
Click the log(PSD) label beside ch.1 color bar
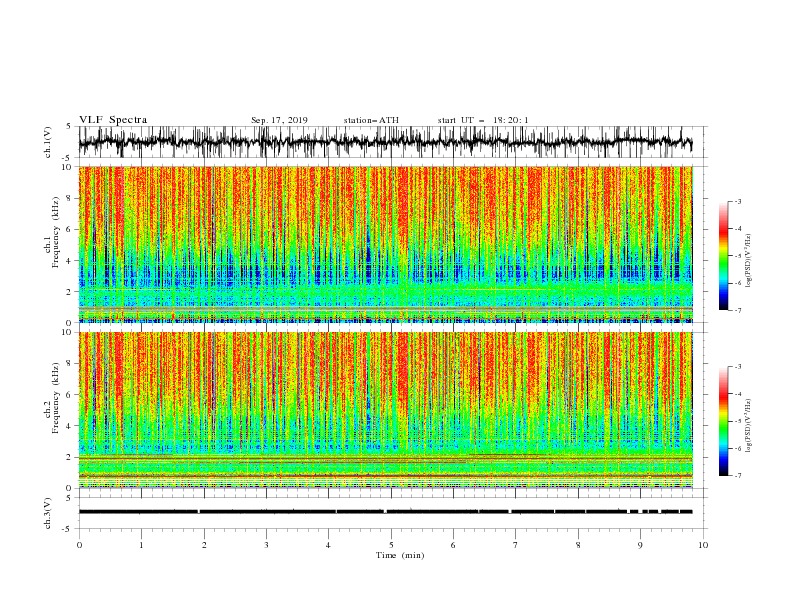[749, 261]
